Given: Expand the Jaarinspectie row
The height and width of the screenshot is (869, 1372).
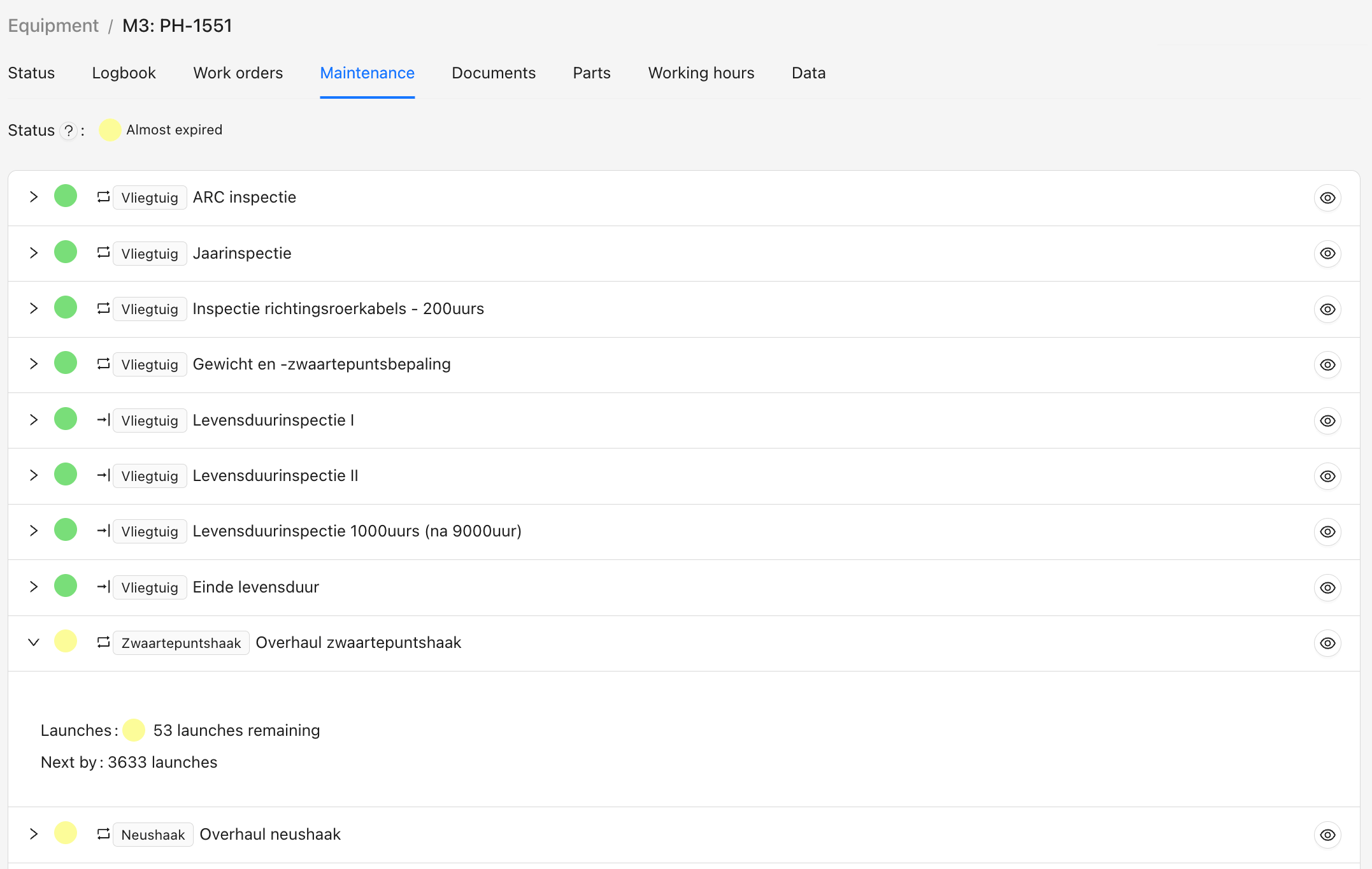Looking at the screenshot, I should click(34, 253).
